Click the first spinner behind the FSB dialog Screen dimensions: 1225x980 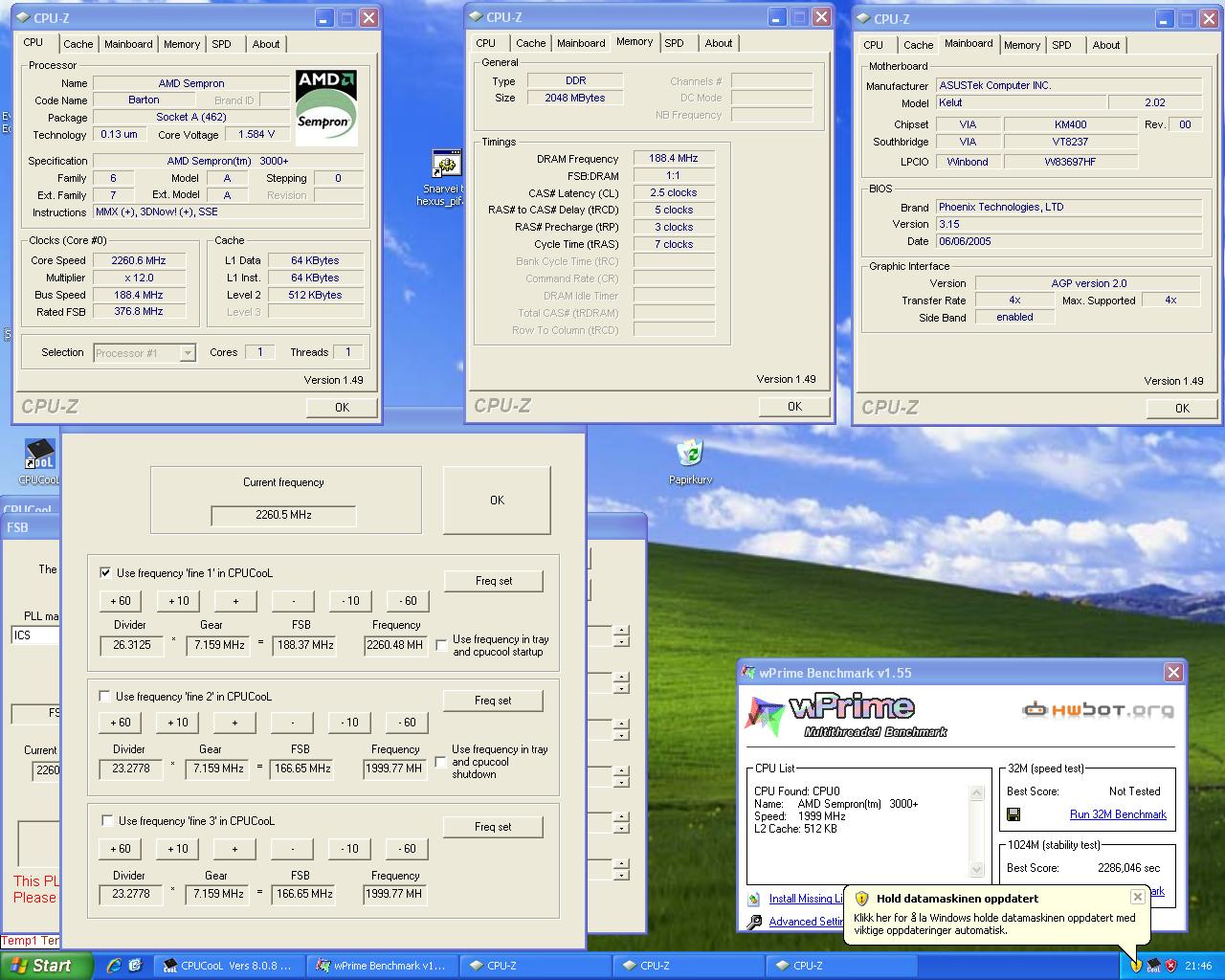point(622,636)
